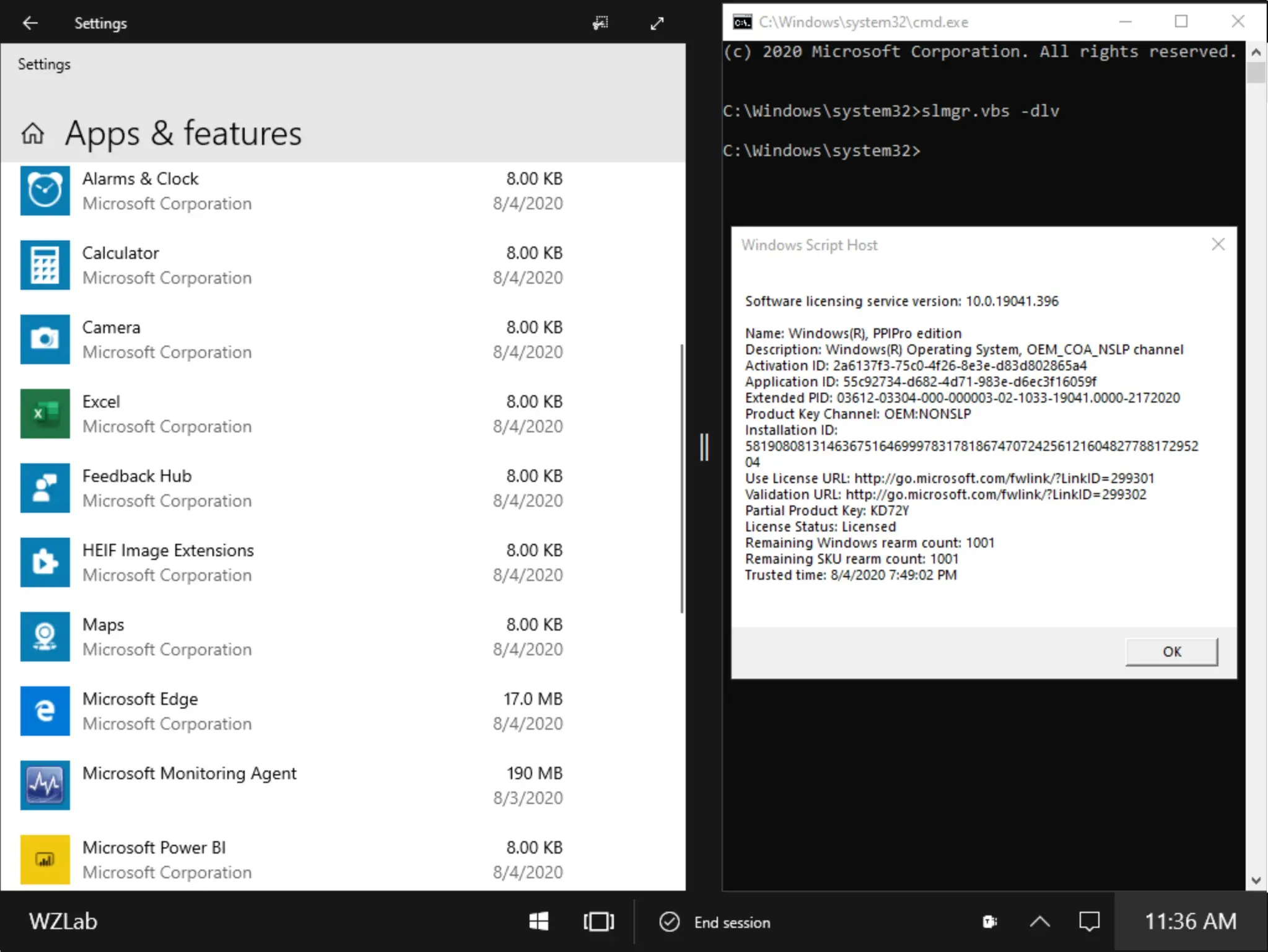Click the cmd scrollbar thumb
The image size is (1268, 952).
1256,73
